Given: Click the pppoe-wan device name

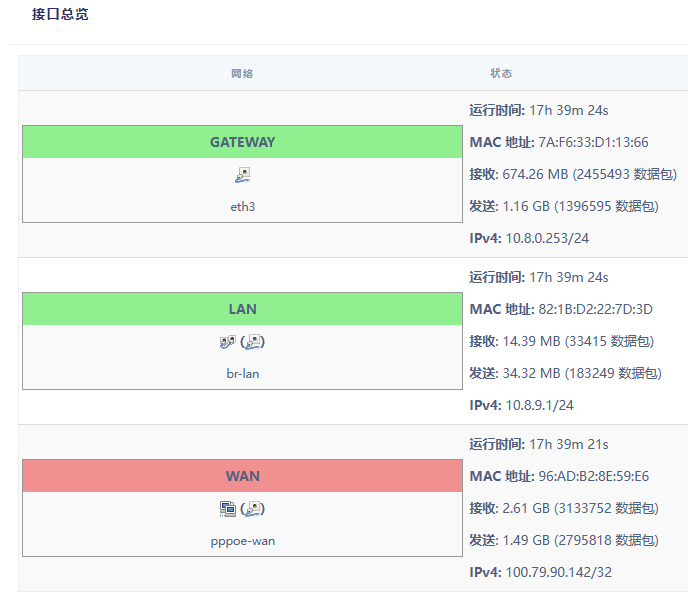Looking at the screenshot, I should (243, 541).
